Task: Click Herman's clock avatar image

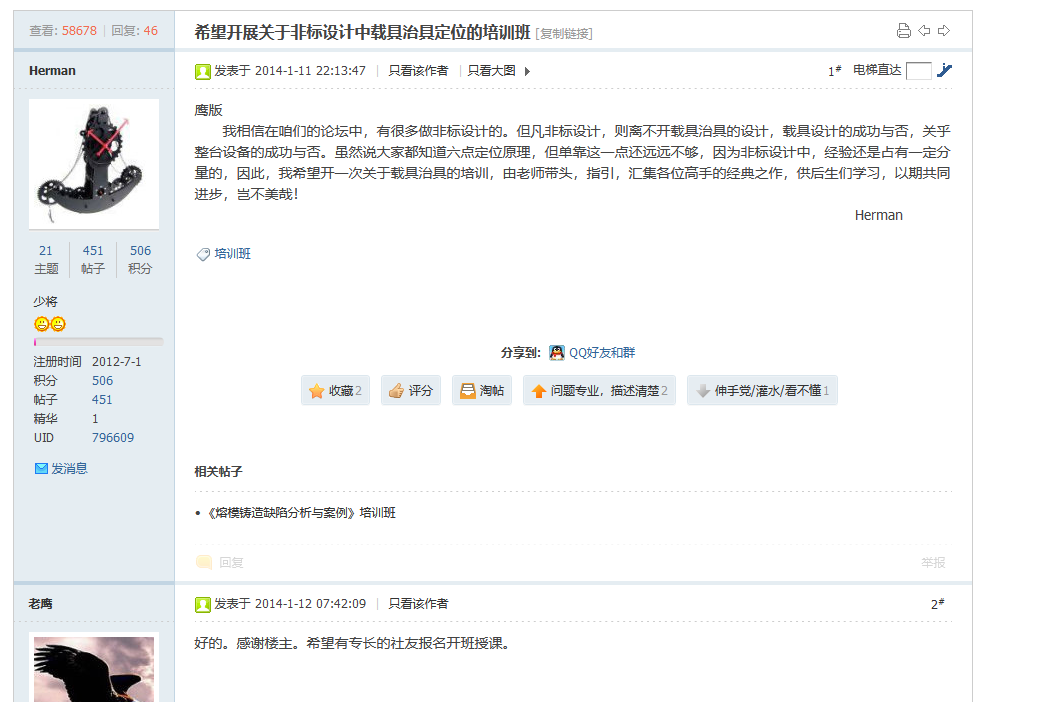Action: 94,164
